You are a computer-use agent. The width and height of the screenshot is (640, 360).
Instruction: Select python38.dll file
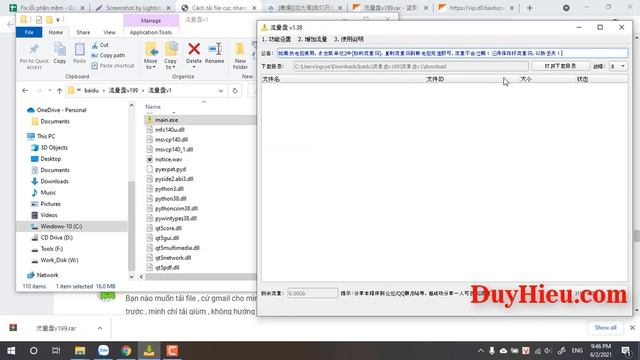click(171, 199)
